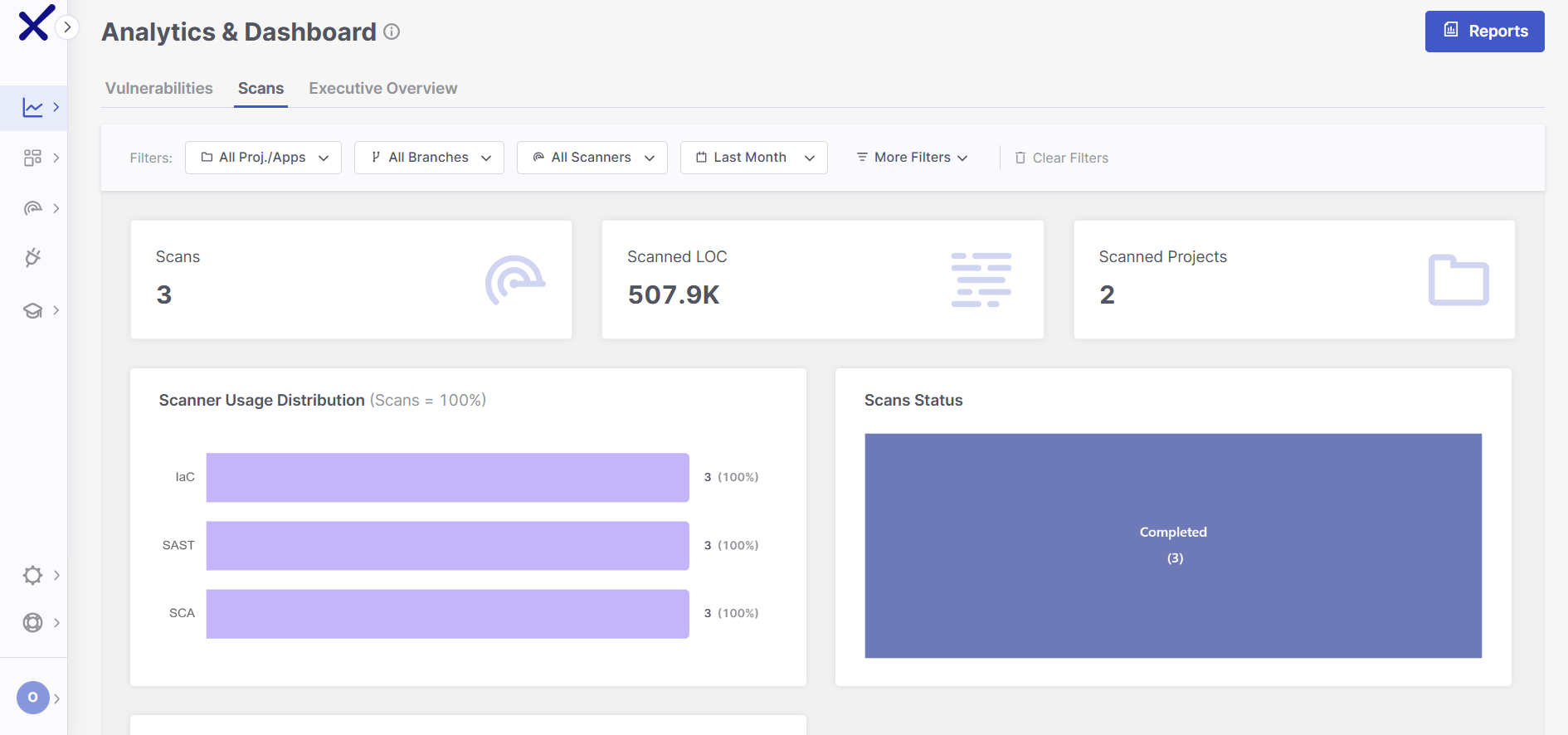
Task: Expand More Filters options
Action: [912, 158]
